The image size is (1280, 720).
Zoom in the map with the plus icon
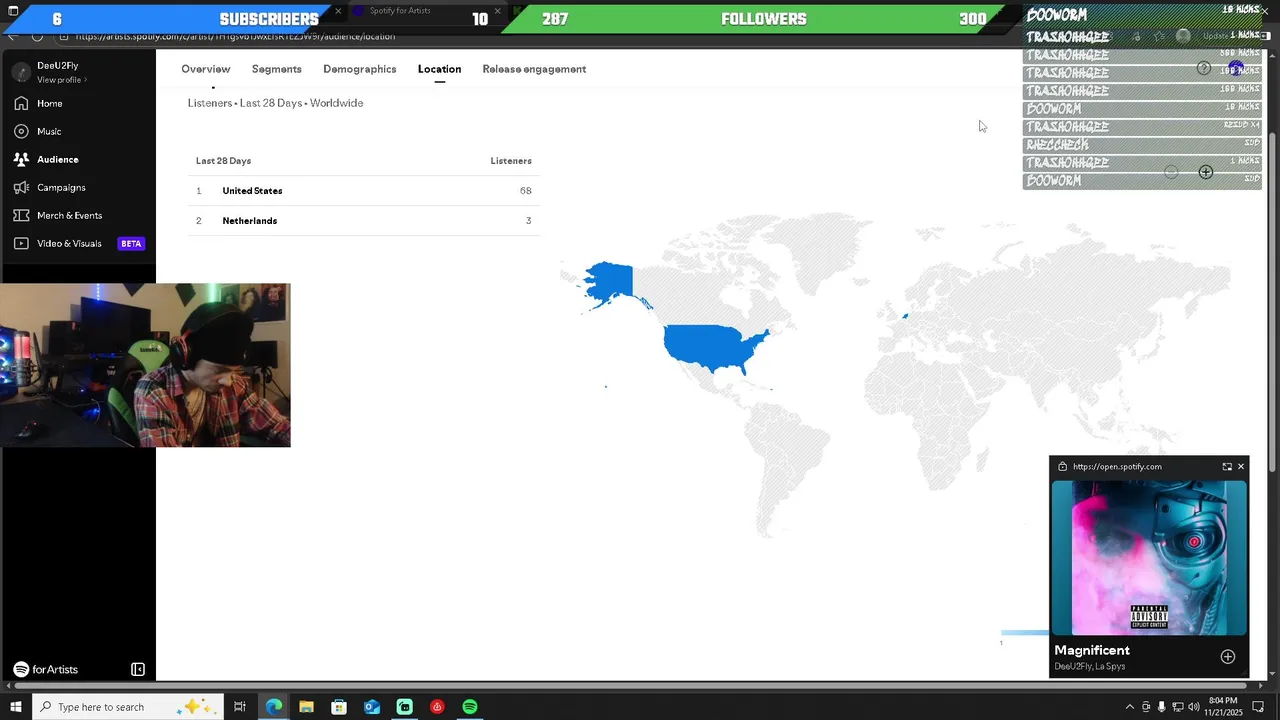point(1205,172)
